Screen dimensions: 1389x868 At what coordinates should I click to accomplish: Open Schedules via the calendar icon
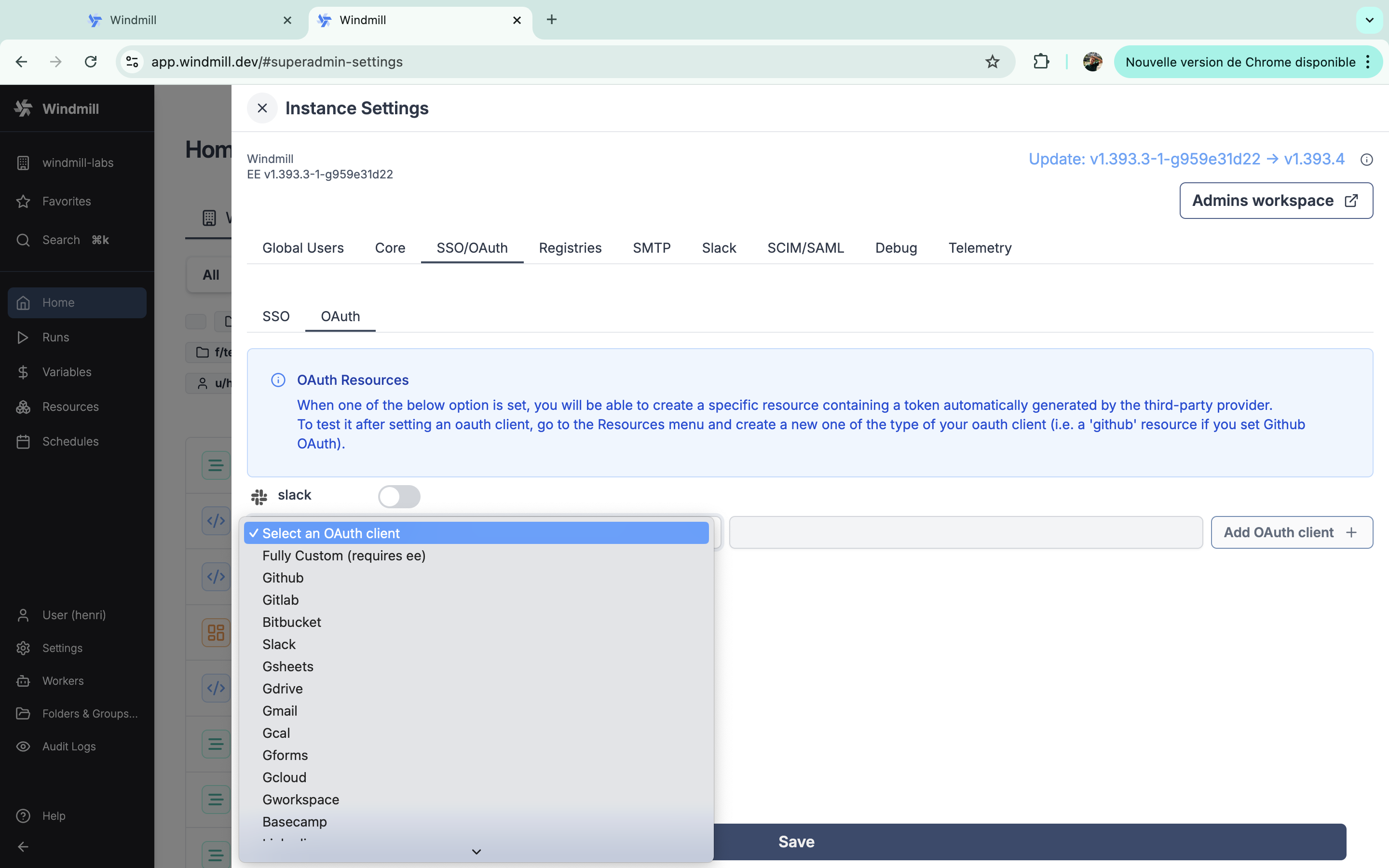(22, 441)
